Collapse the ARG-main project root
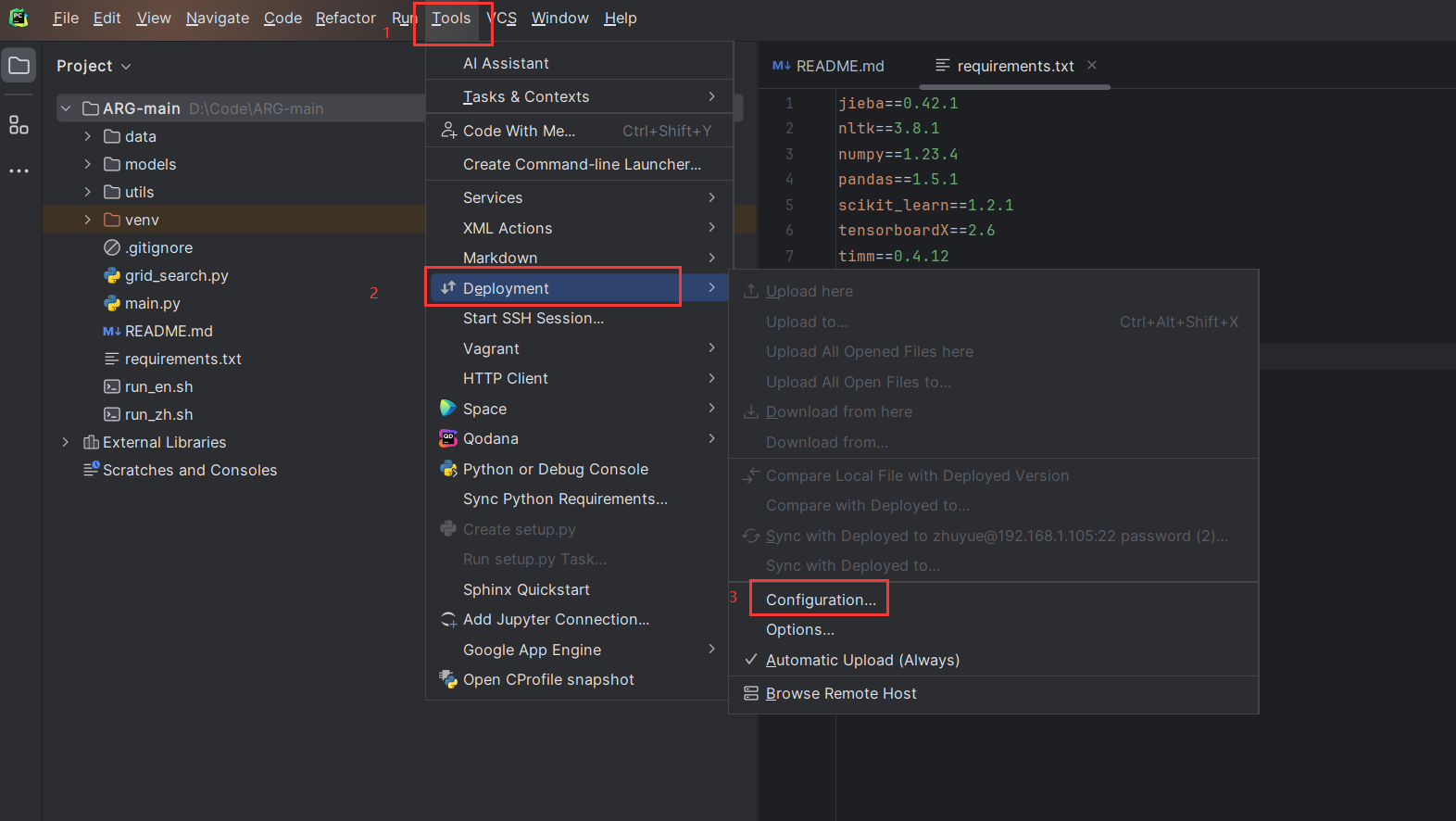 pos(66,108)
